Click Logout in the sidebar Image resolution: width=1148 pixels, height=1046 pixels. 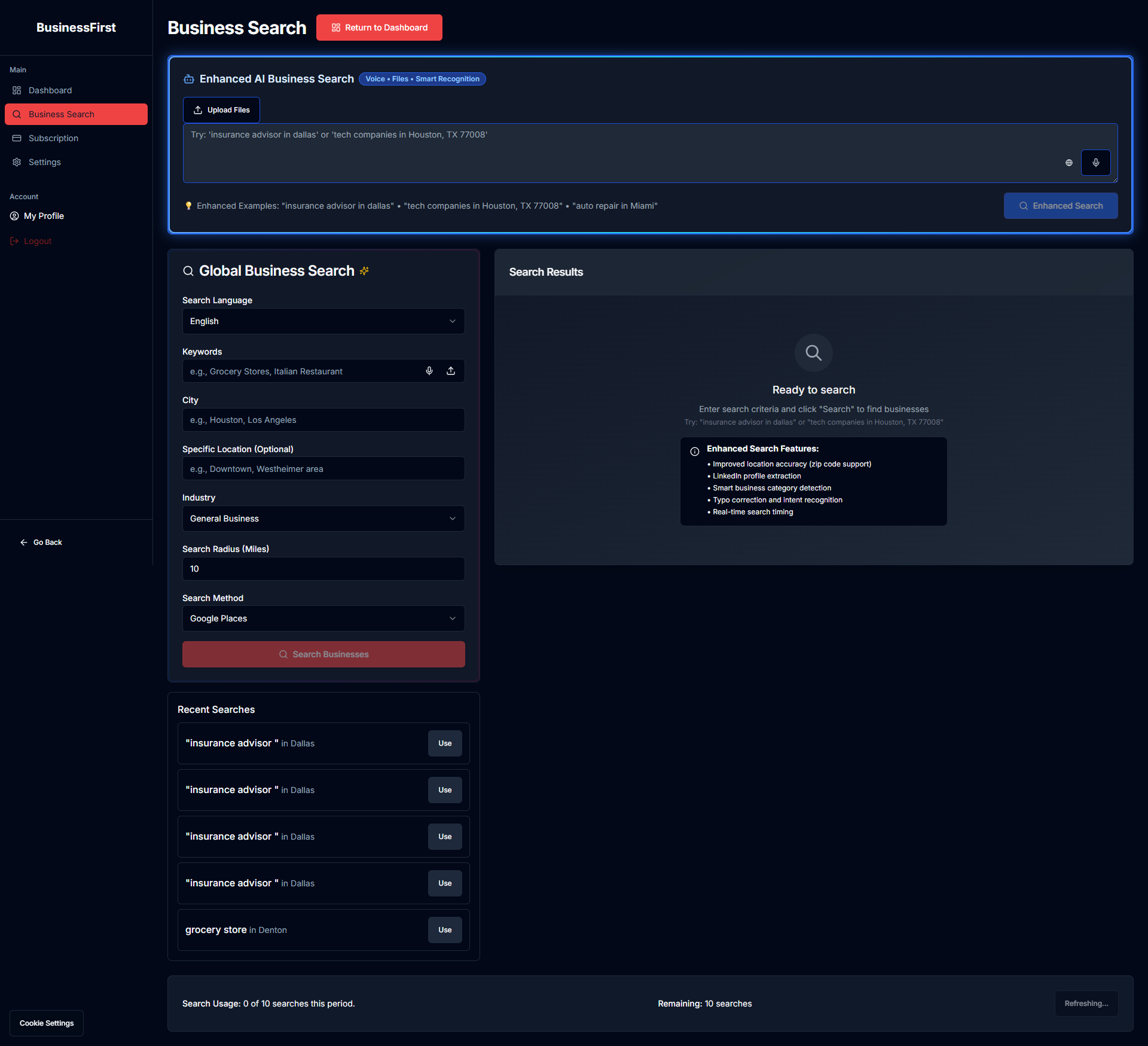31,241
